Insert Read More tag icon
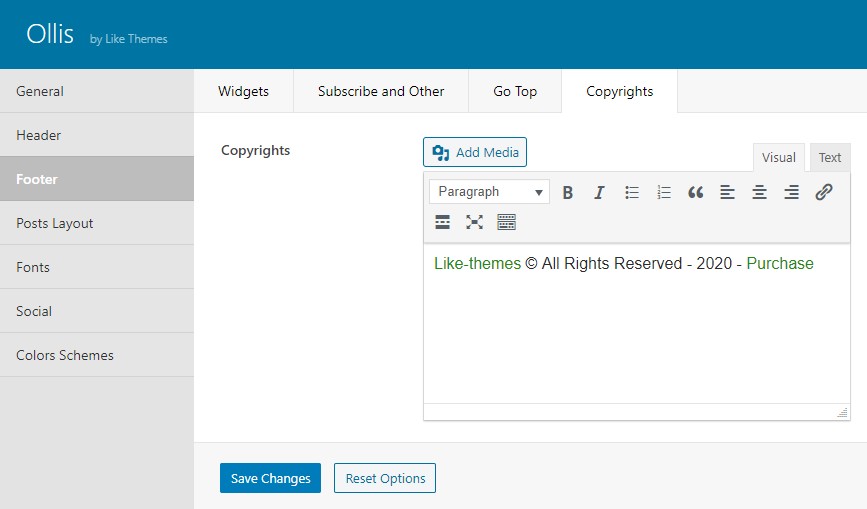Viewport: 867px width, 509px height. coord(442,222)
